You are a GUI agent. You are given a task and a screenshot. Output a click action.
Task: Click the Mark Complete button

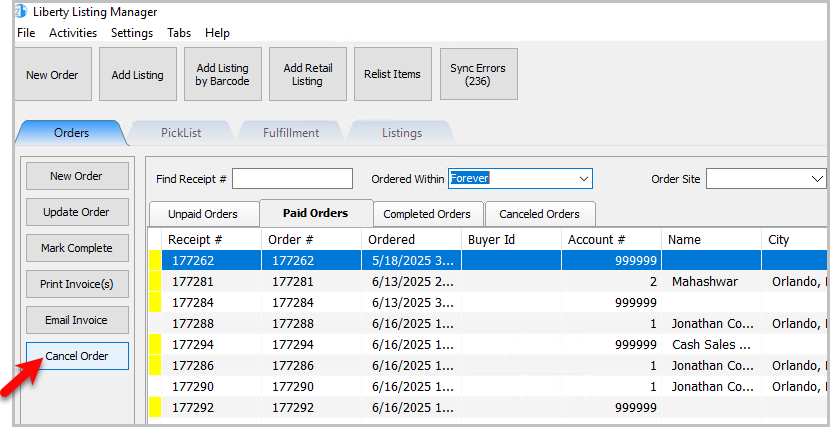point(77,248)
